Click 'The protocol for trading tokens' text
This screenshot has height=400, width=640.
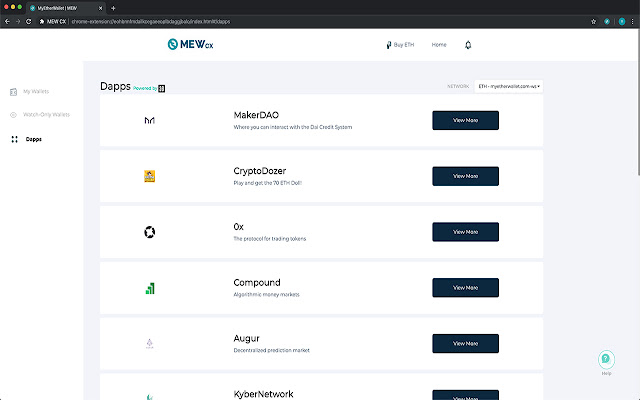pos(269,239)
